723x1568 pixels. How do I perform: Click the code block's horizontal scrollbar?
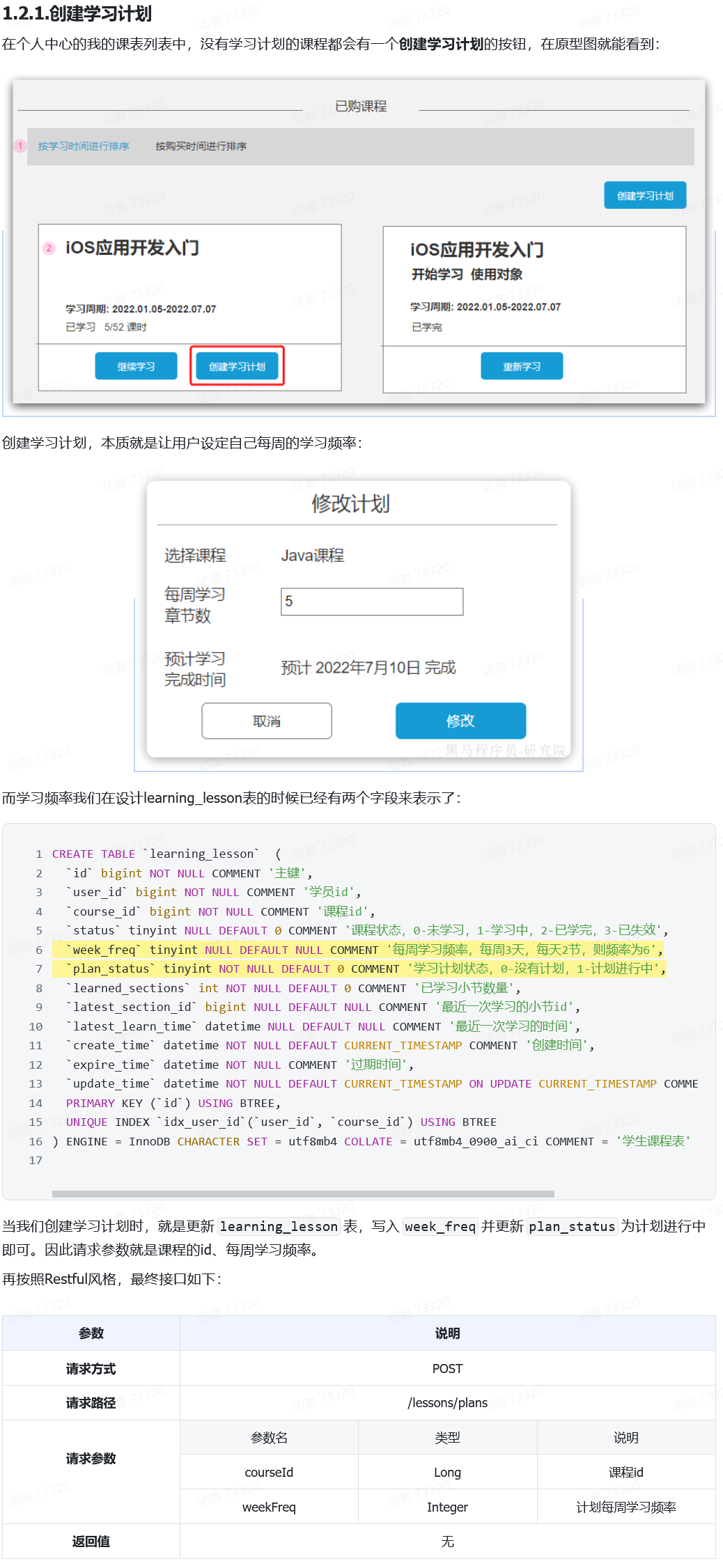pyautogui.click(x=303, y=1194)
